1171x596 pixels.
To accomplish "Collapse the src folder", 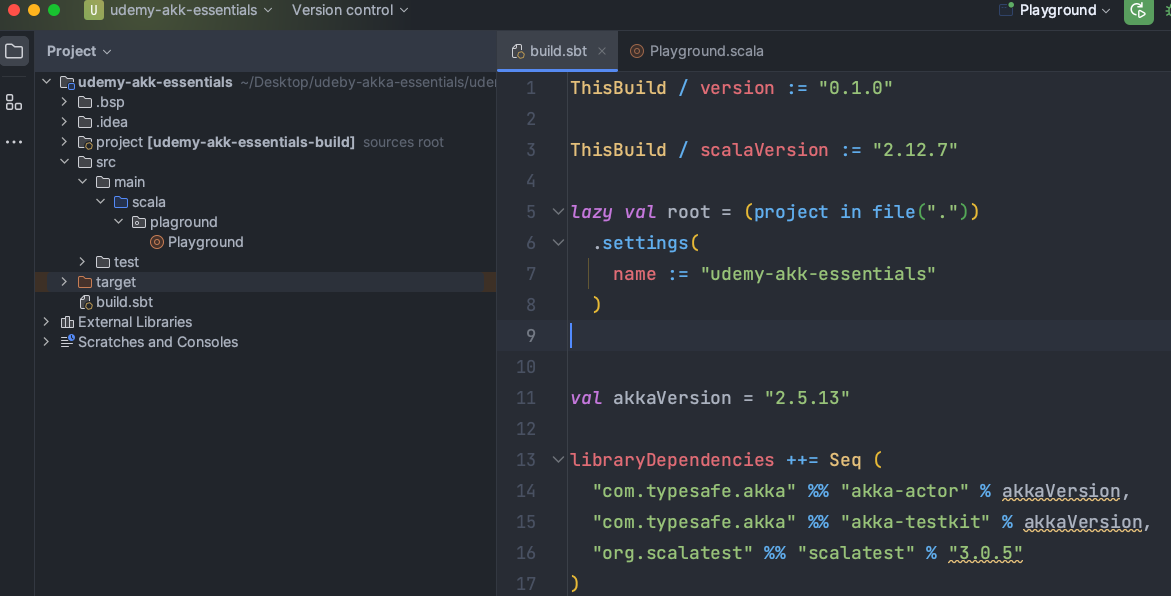I will coord(65,161).
